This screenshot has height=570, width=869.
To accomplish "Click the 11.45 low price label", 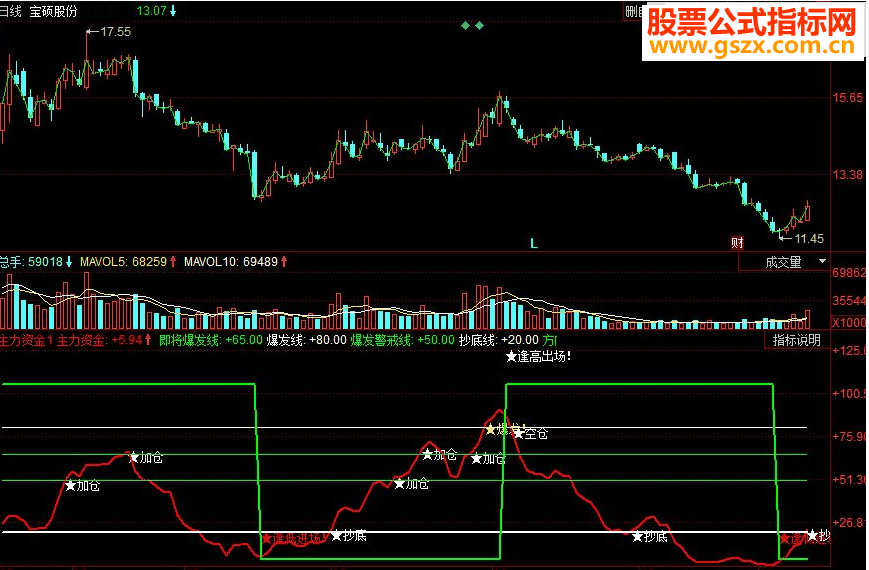I will [809, 239].
